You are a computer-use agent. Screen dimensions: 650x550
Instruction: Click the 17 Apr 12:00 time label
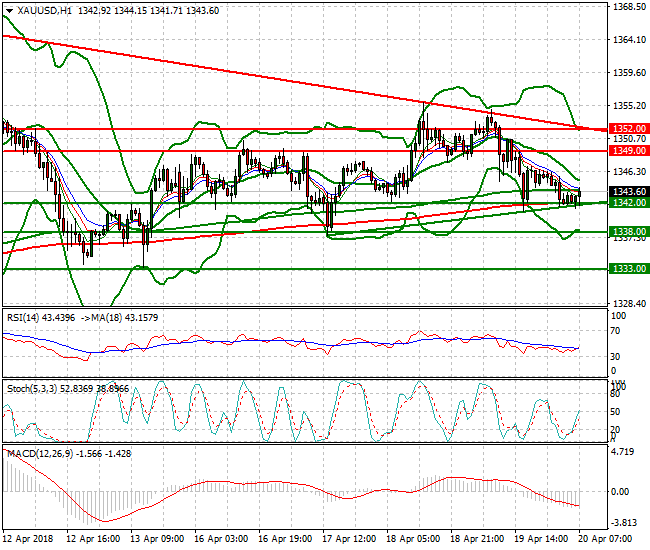click(x=349, y=539)
